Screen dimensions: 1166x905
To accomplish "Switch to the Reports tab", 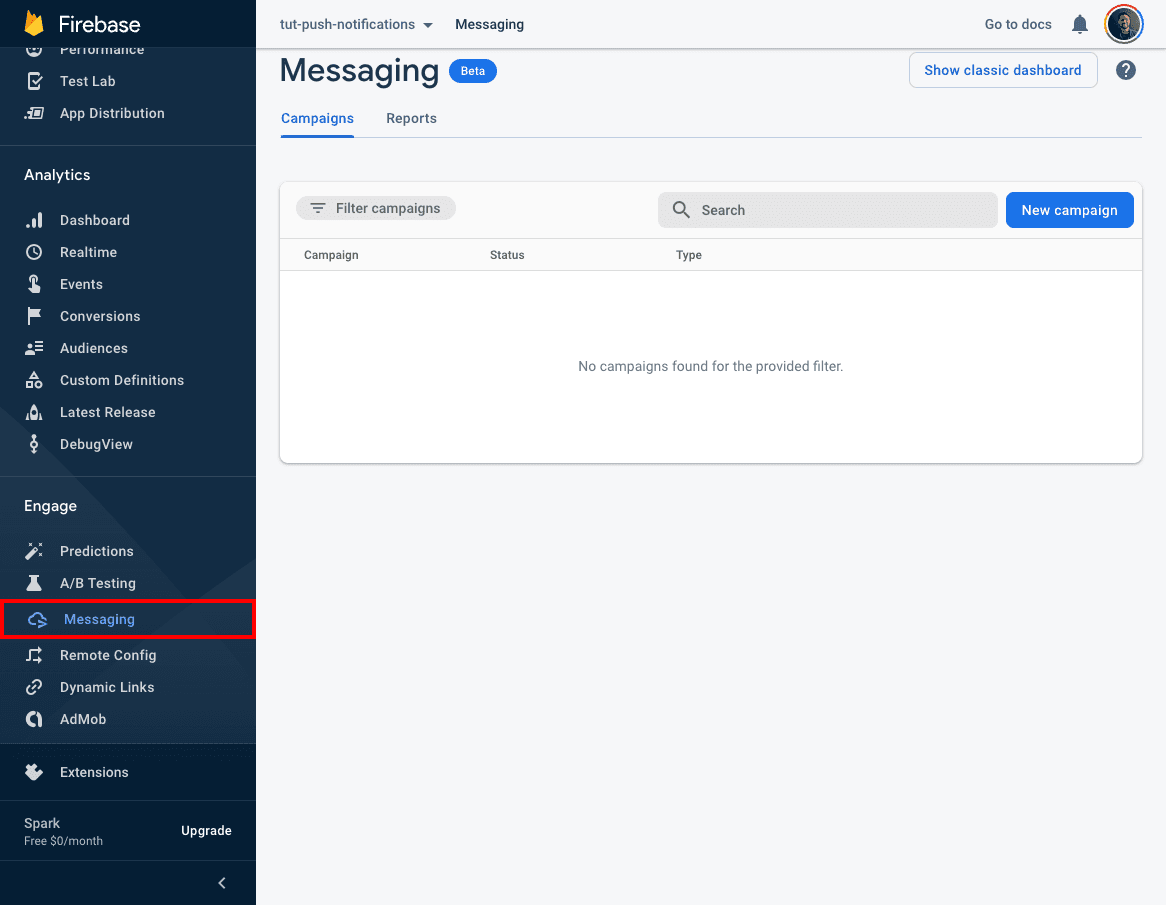I will [x=411, y=118].
